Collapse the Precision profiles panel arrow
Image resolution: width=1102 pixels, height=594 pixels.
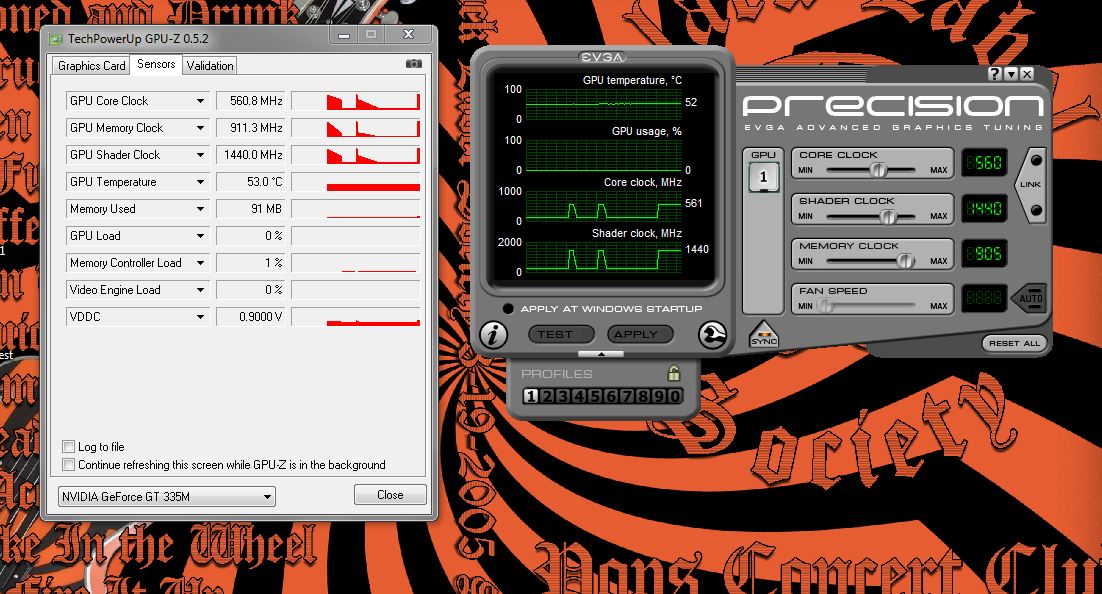pyautogui.click(x=600, y=354)
